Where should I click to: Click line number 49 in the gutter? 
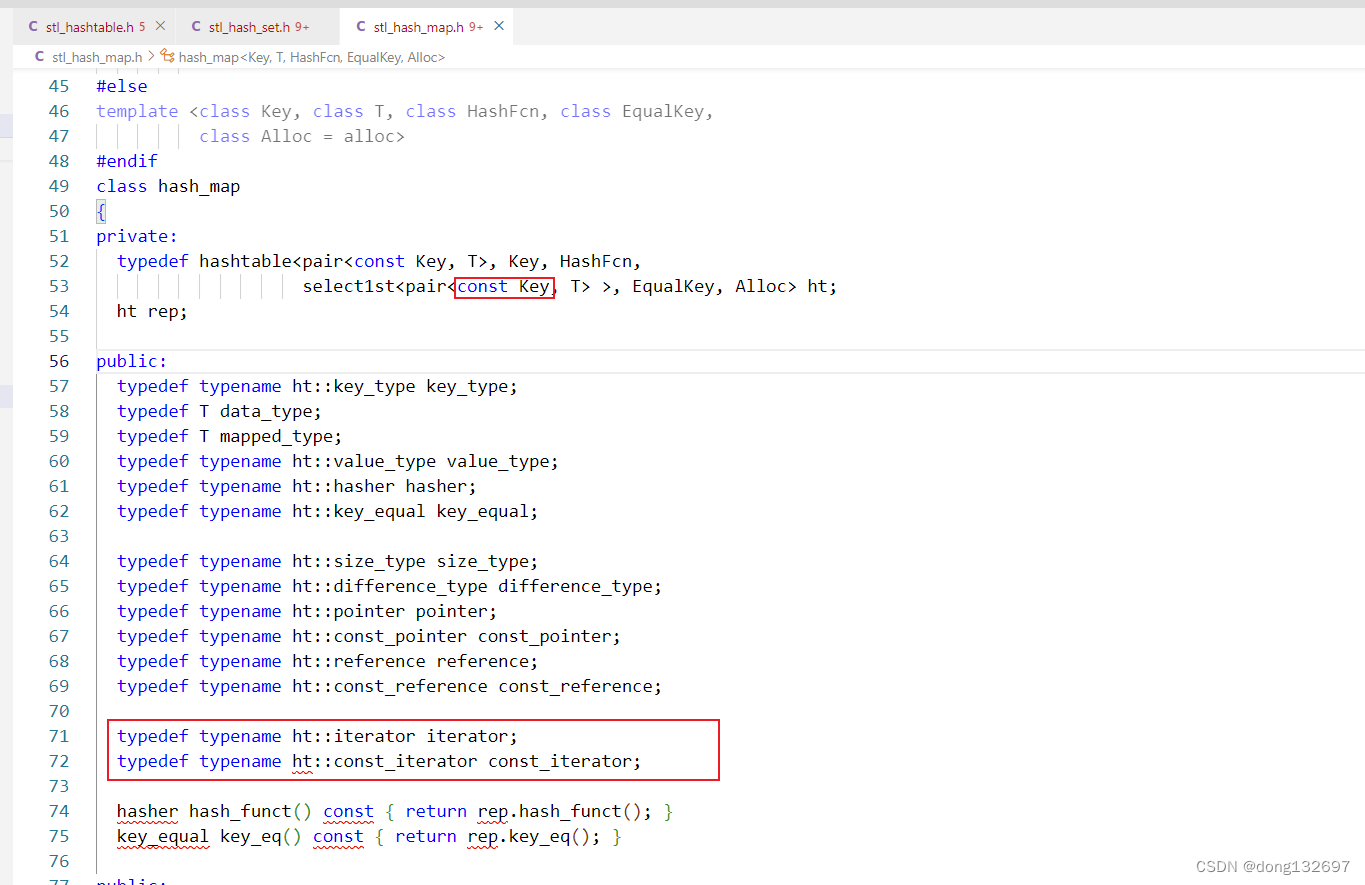(59, 186)
